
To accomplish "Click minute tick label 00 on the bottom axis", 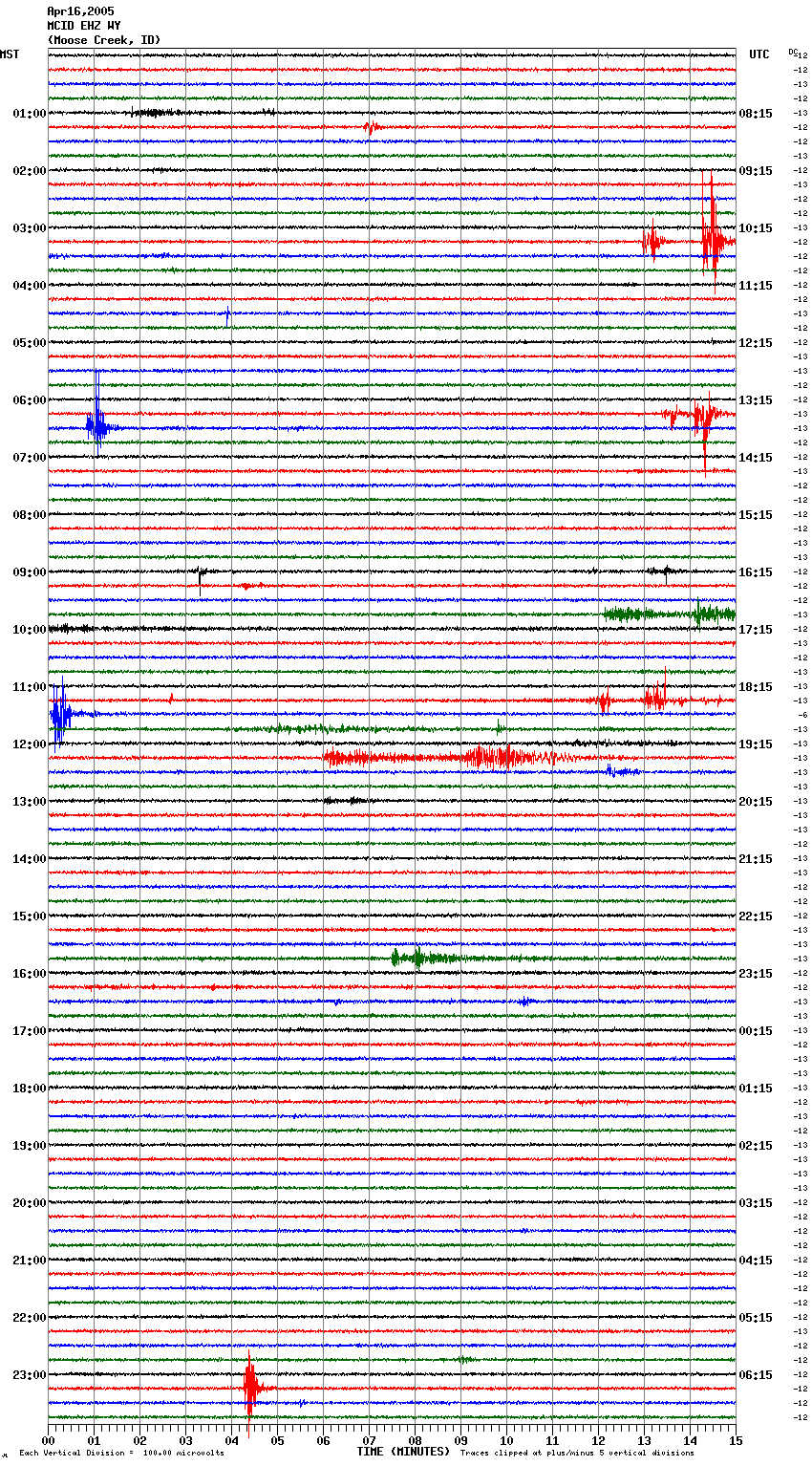I will (x=48, y=1441).
